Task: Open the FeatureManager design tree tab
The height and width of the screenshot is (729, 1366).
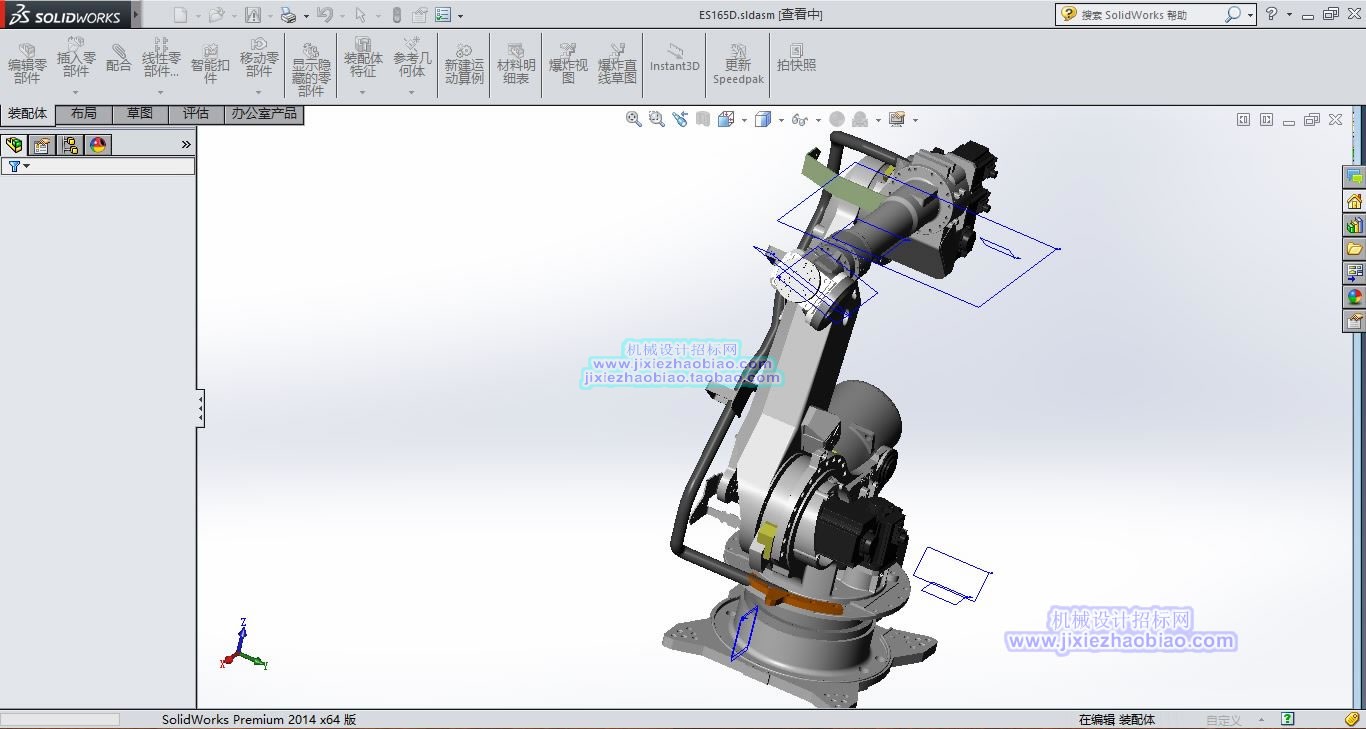Action: tap(14, 145)
